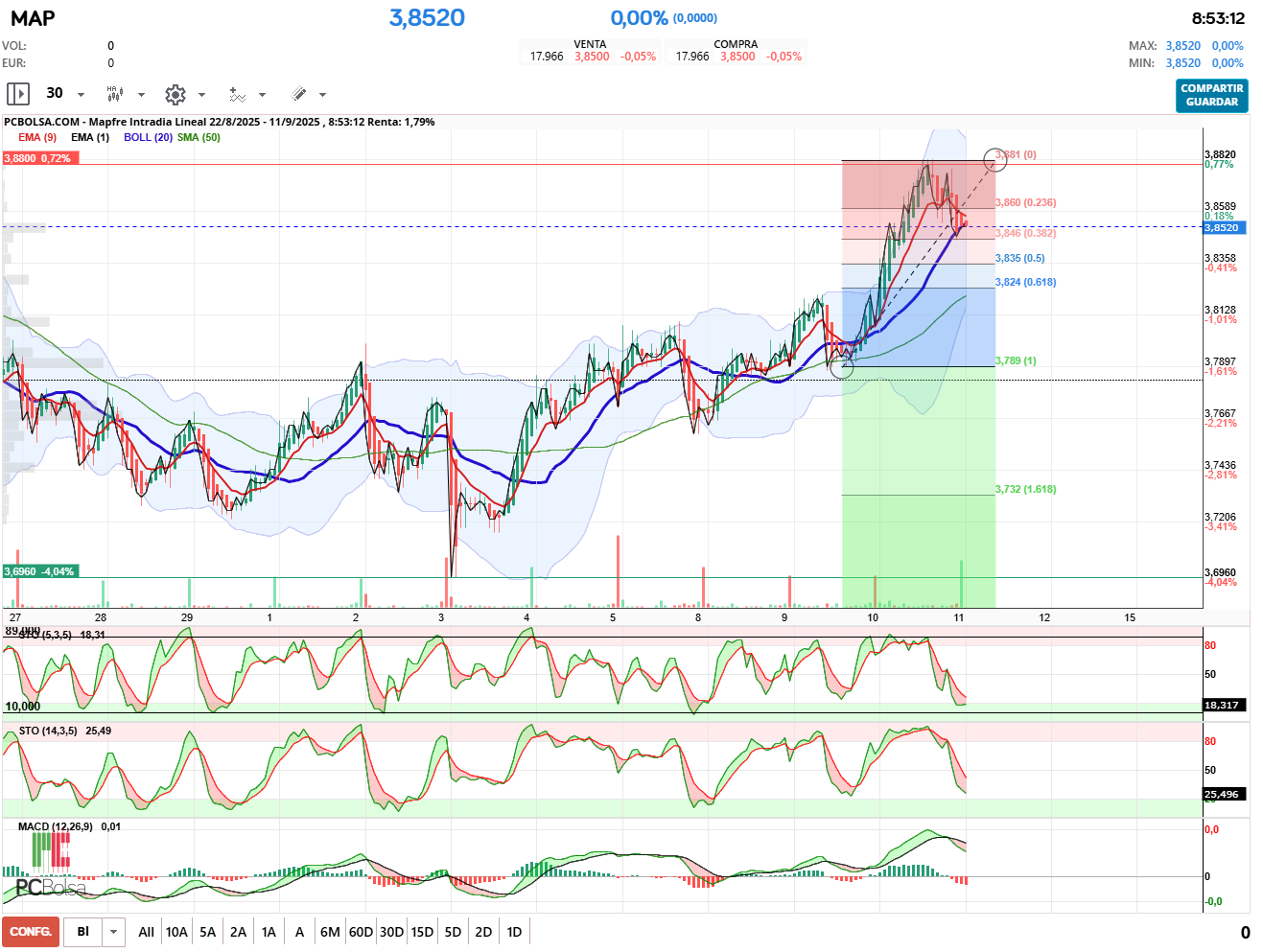The image size is (1263, 952).
Task: Click the SMA (50) indicator label
Action: click(199, 137)
